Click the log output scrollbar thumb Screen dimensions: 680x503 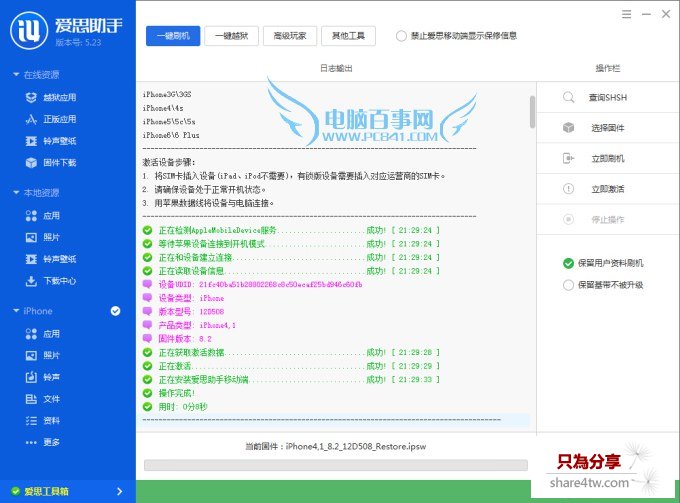click(532, 112)
